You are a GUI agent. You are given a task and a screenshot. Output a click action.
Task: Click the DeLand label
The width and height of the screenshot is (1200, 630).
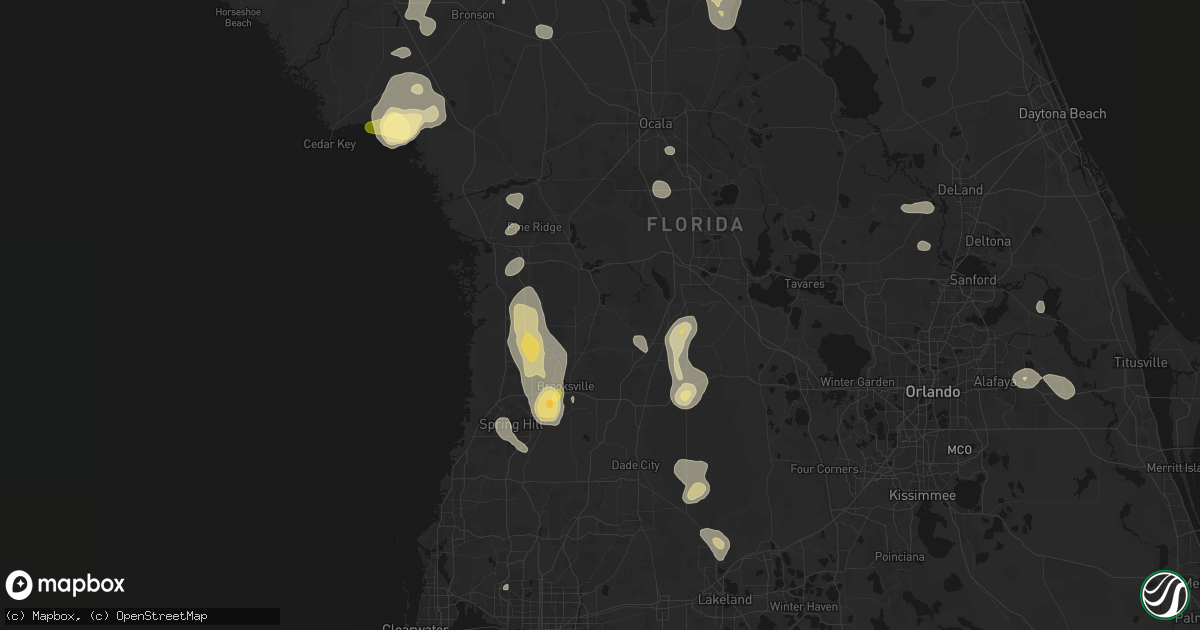[960, 190]
